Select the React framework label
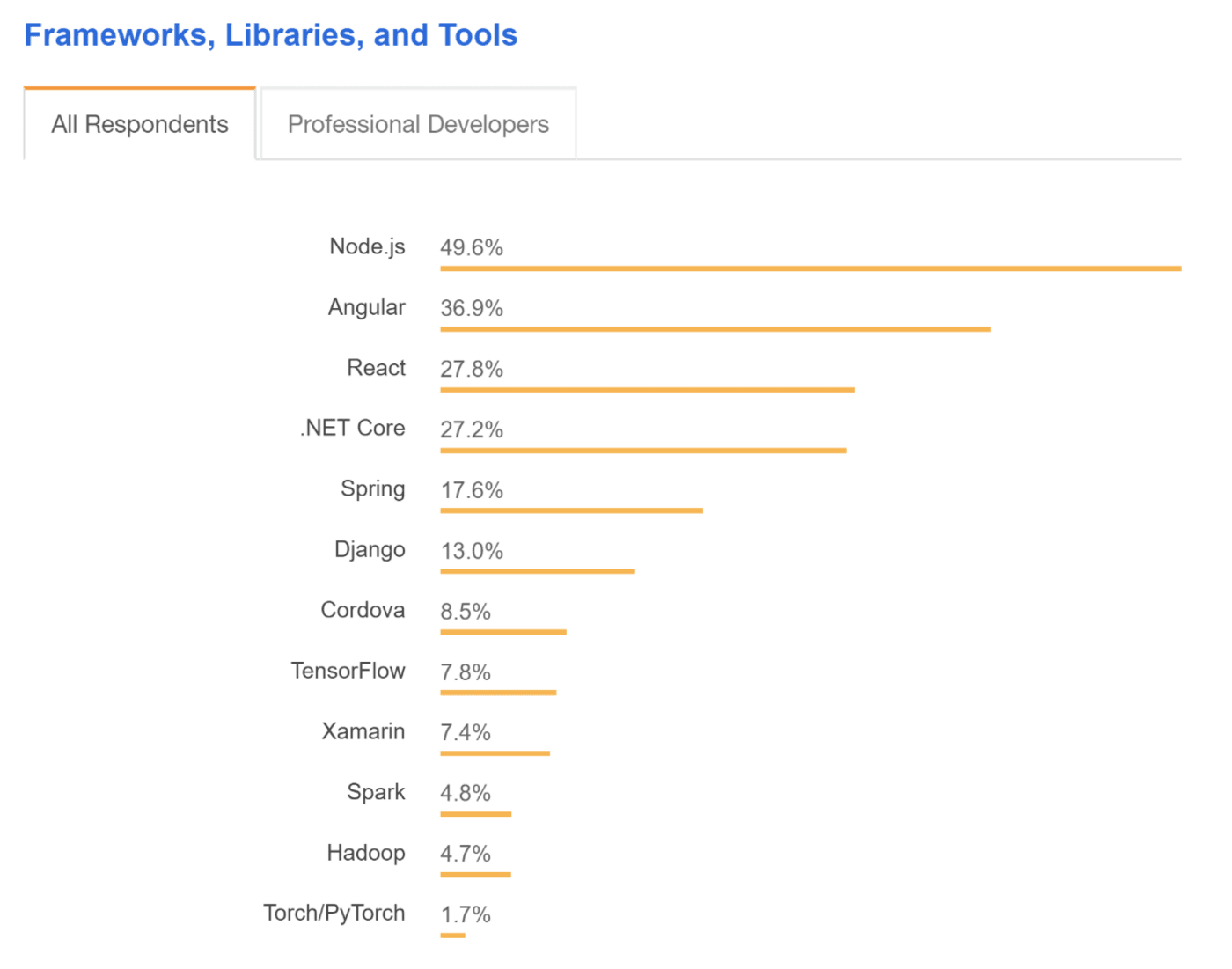This screenshot has width=1232, height=969. [376, 368]
